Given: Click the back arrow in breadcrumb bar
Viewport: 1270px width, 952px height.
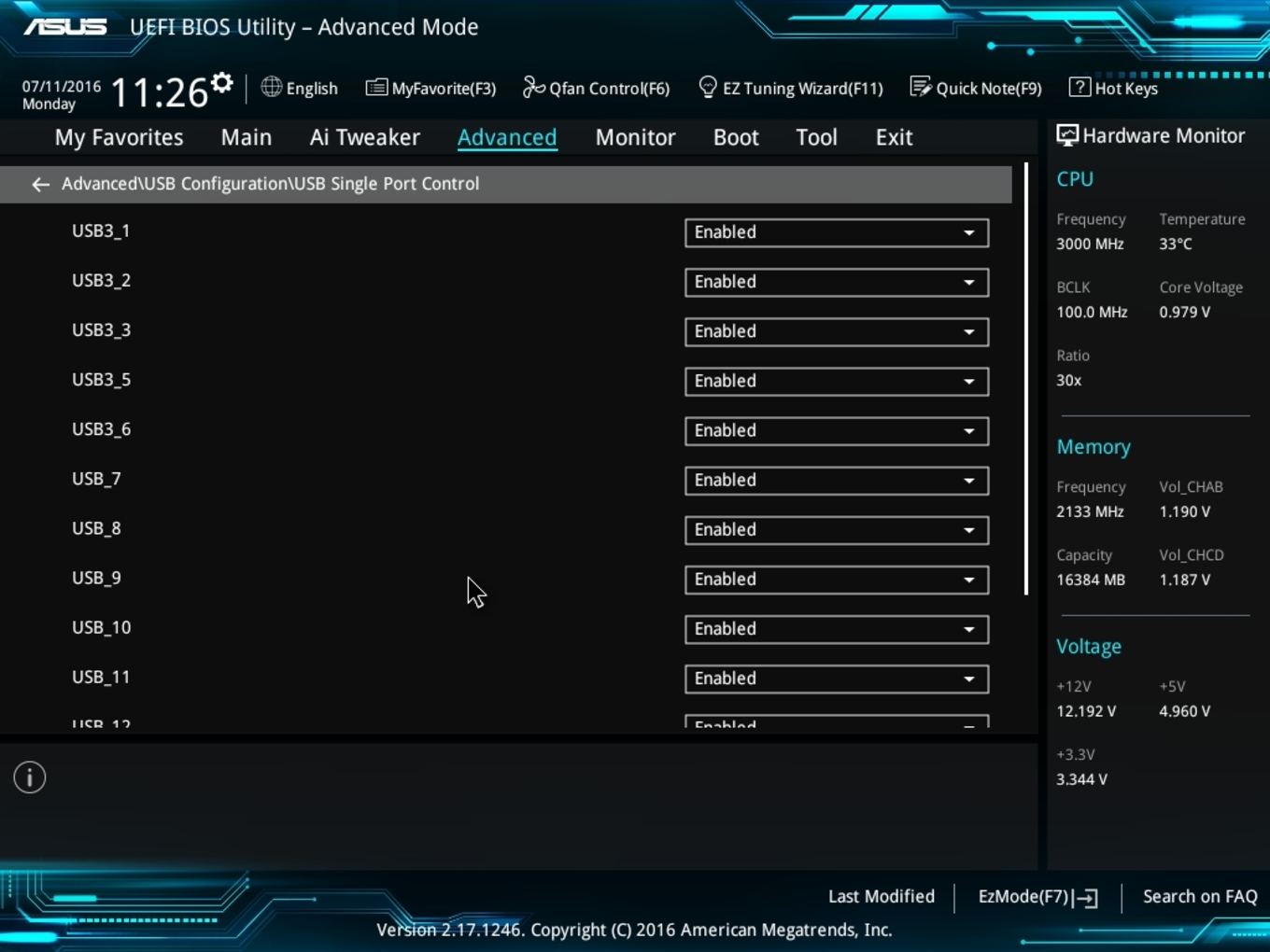Looking at the screenshot, I should coord(40,185).
